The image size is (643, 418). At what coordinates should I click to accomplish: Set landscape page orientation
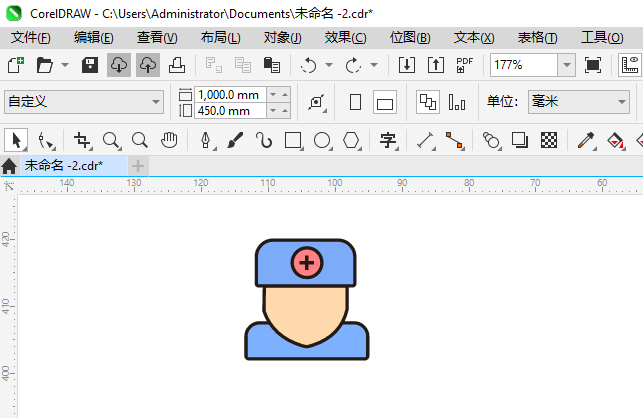click(385, 102)
